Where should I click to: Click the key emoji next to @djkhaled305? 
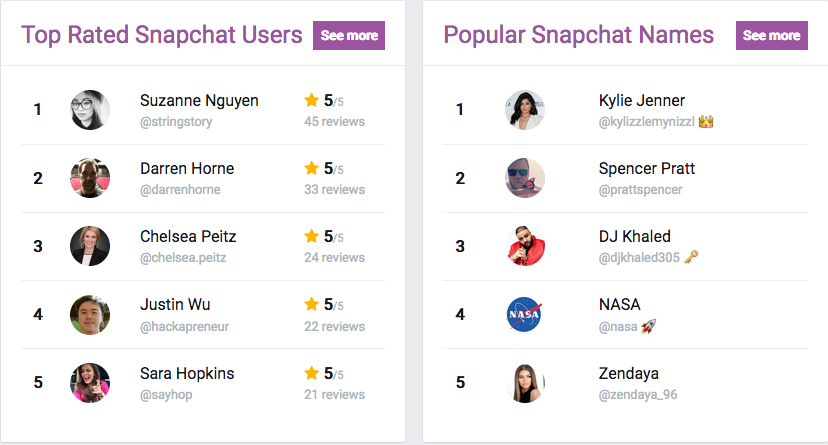691,257
